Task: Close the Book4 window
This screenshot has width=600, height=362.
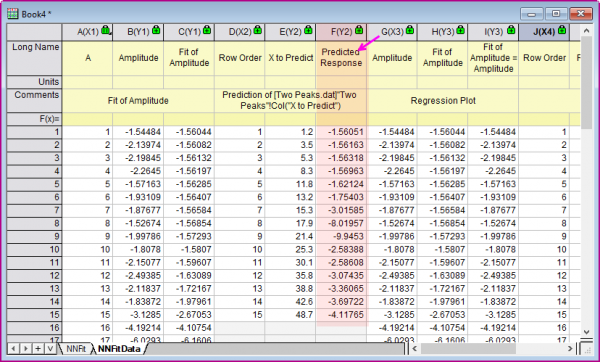Action: [581, 14]
